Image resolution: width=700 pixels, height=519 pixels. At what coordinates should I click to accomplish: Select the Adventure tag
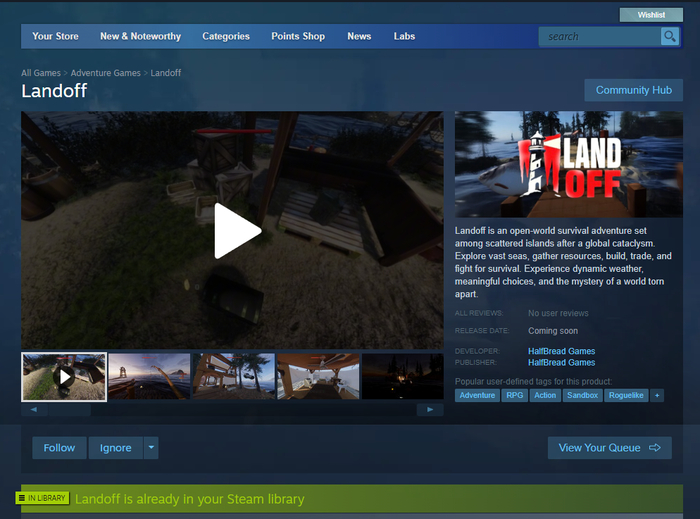tap(477, 395)
